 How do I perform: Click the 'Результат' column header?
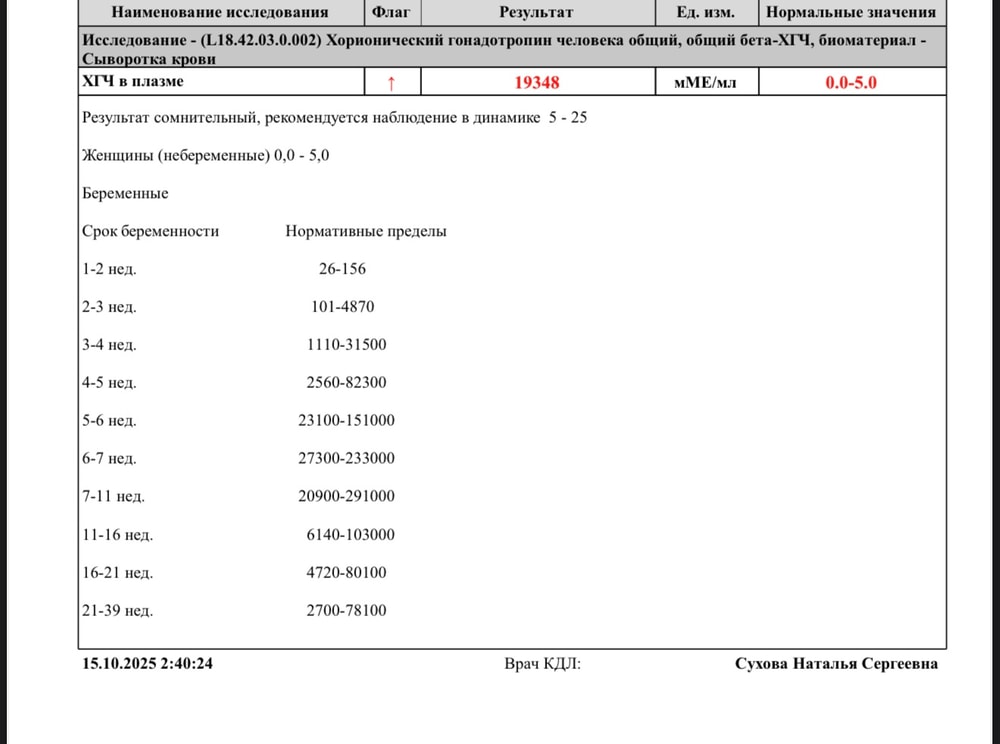pyautogui.click(x=536, y=12)
